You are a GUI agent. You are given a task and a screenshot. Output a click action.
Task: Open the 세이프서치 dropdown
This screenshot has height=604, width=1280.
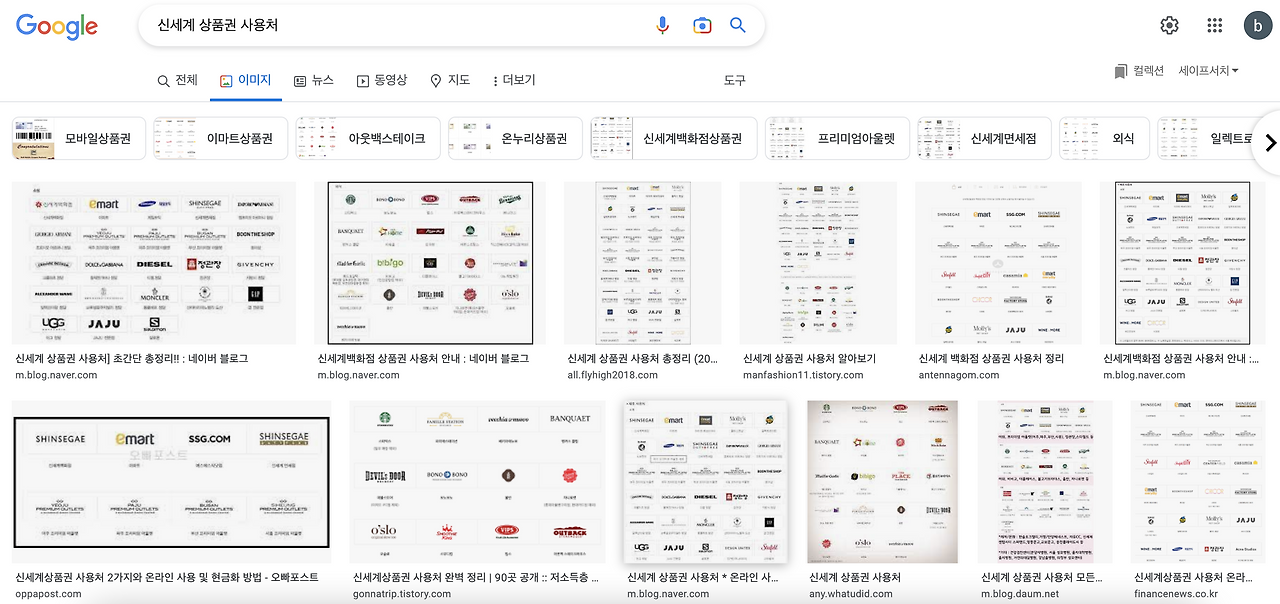(1209, 71)
